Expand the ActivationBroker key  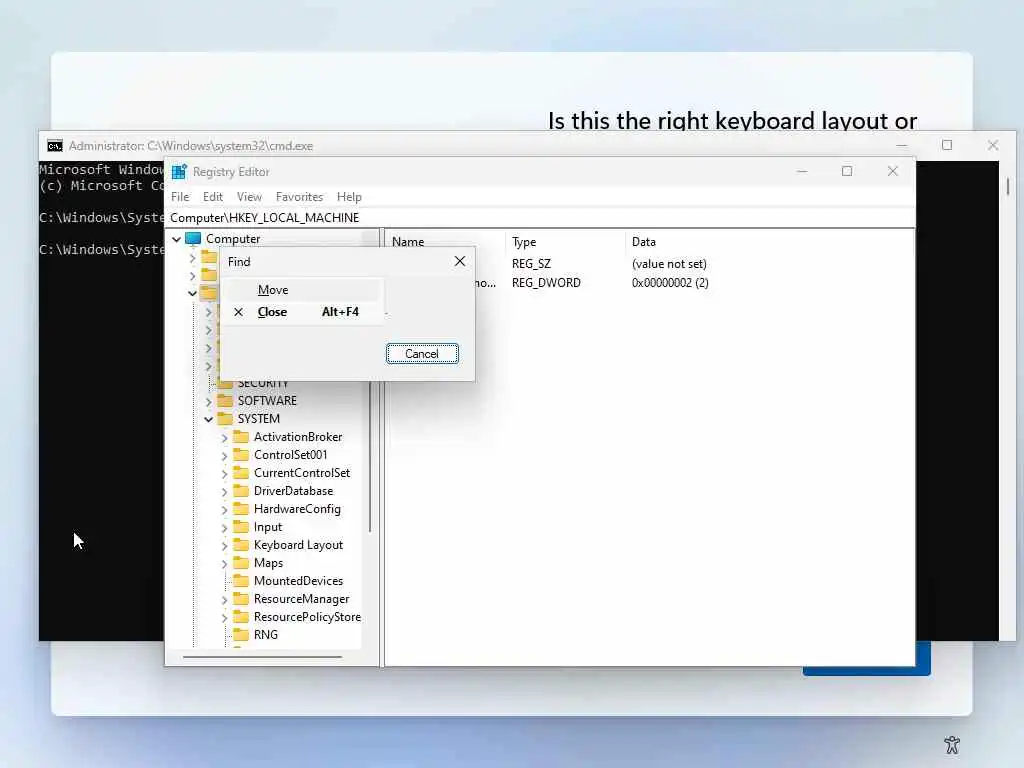pos(225,437)
